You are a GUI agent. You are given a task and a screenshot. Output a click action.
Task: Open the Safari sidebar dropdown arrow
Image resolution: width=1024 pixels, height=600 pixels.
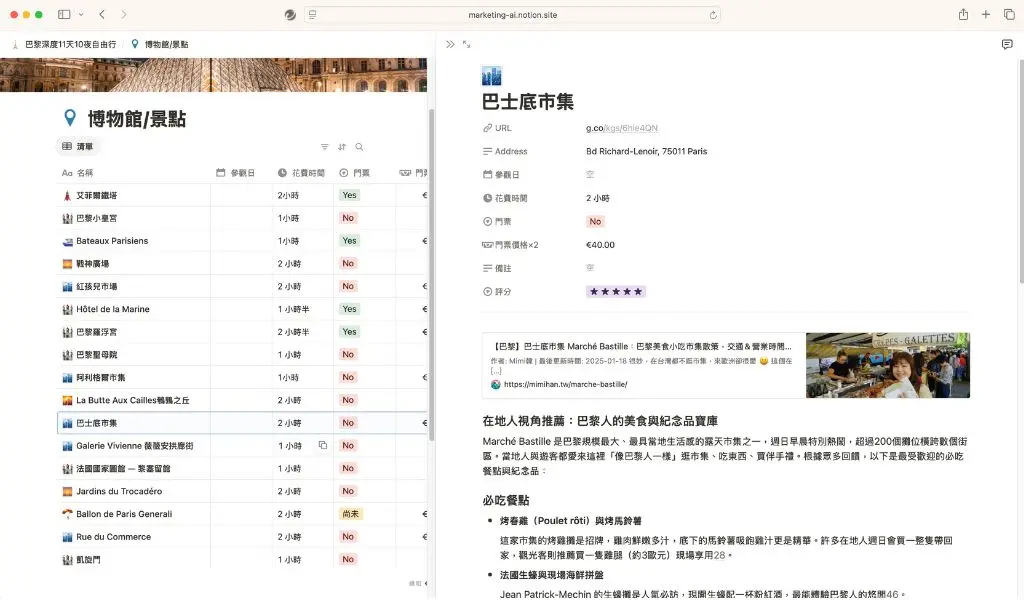click(x=80, y=15)
